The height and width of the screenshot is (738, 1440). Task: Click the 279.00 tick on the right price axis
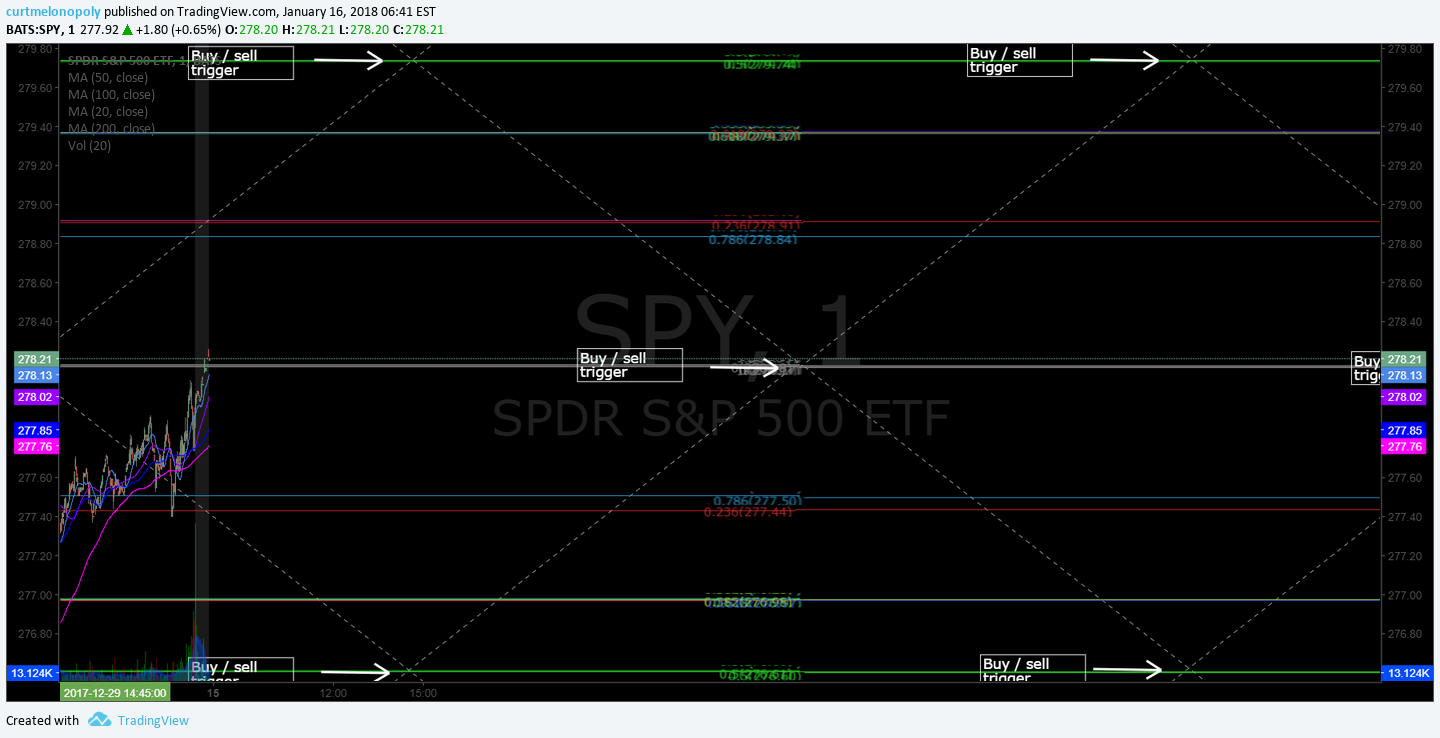click(1405, 205)
